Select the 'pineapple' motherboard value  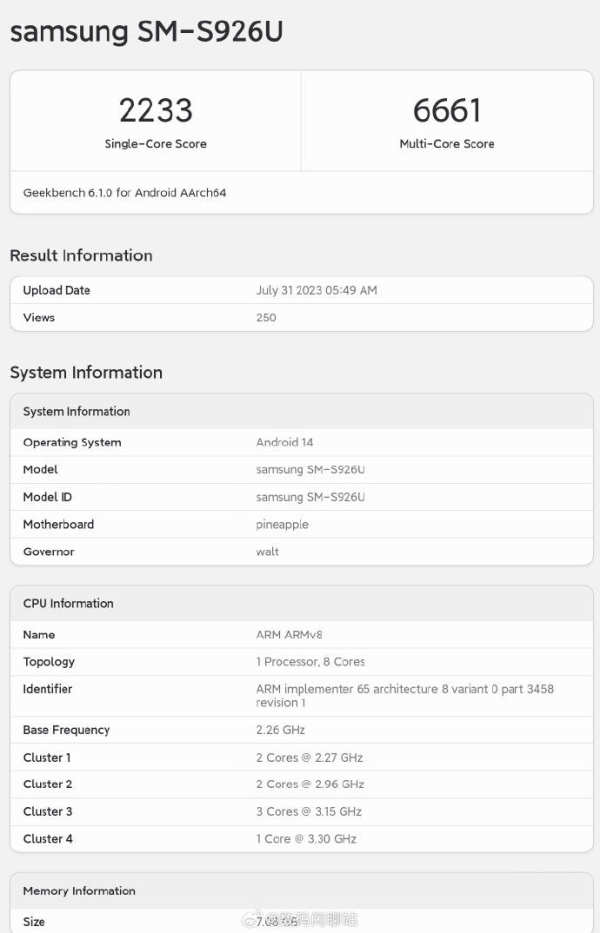coord(282,525)
